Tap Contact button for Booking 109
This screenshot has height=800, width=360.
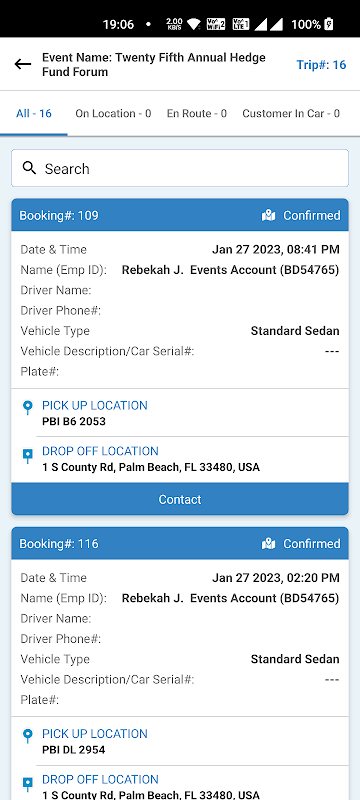[180, 499]
